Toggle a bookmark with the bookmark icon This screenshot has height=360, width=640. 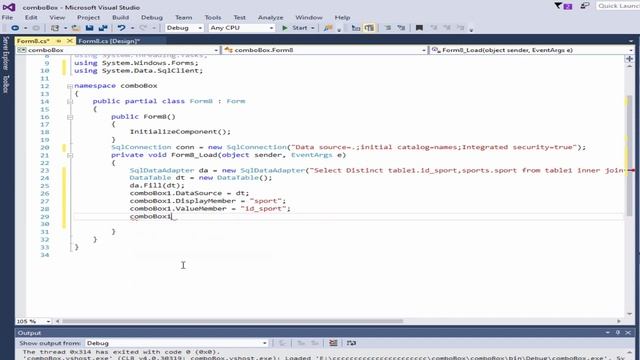pos(419,28)
